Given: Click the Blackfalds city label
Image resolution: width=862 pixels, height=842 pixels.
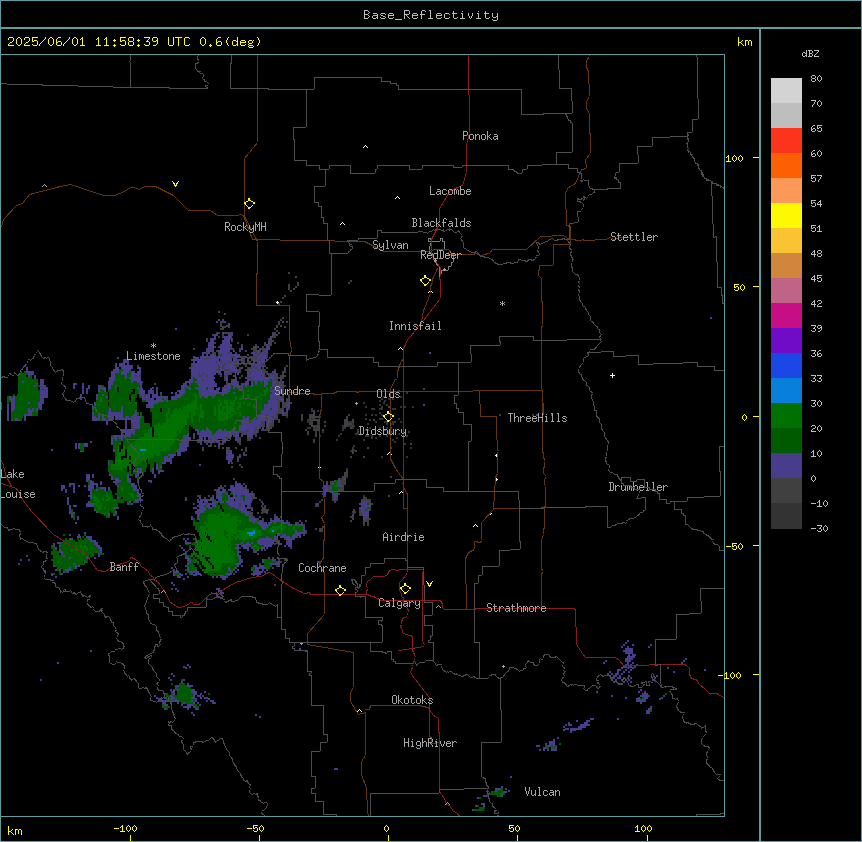Looking at the screenshot, I should [x=441, y=223].
